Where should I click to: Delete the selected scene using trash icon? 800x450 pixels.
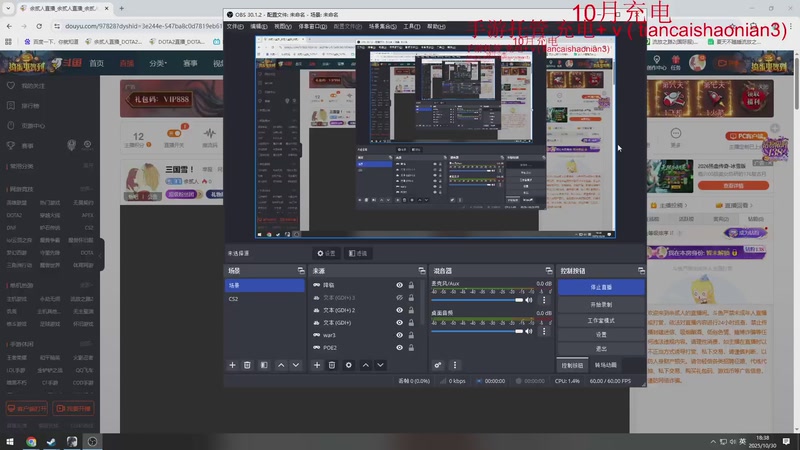click(x=247, y=365)
